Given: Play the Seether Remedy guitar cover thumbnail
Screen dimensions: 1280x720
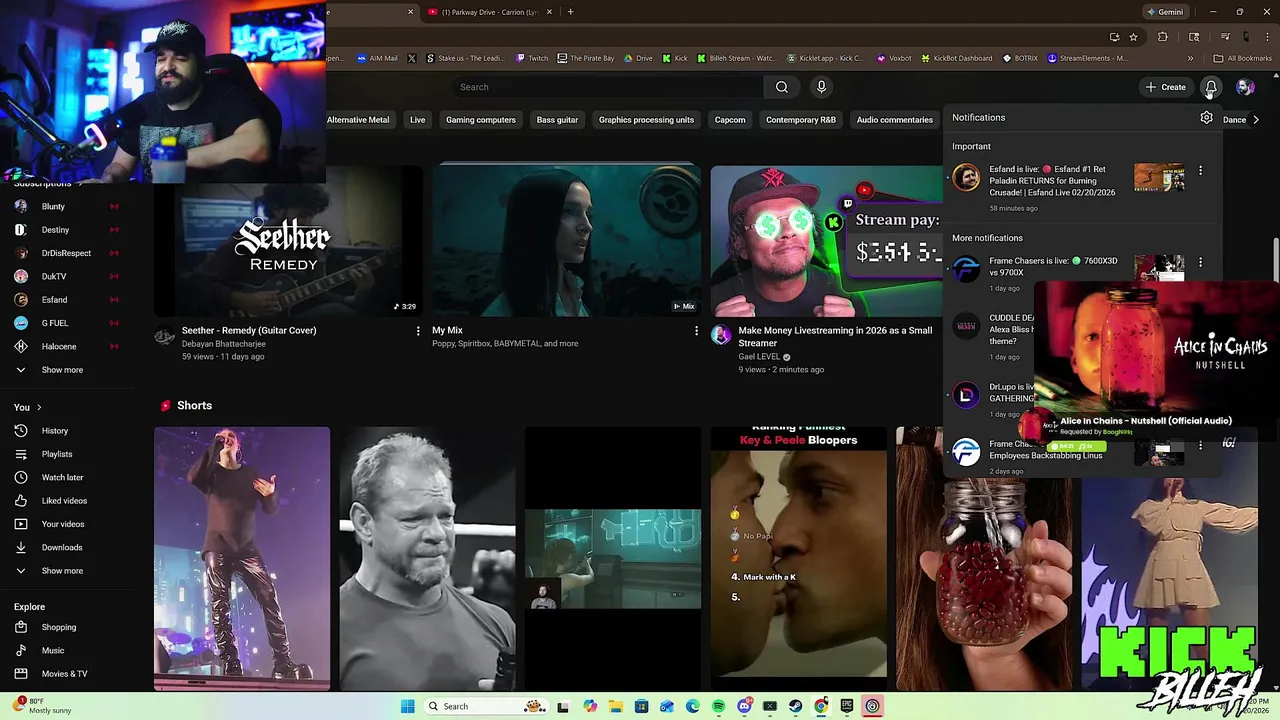Looking at the screenshot, I should pyautogui.click(x=288, y=240).
